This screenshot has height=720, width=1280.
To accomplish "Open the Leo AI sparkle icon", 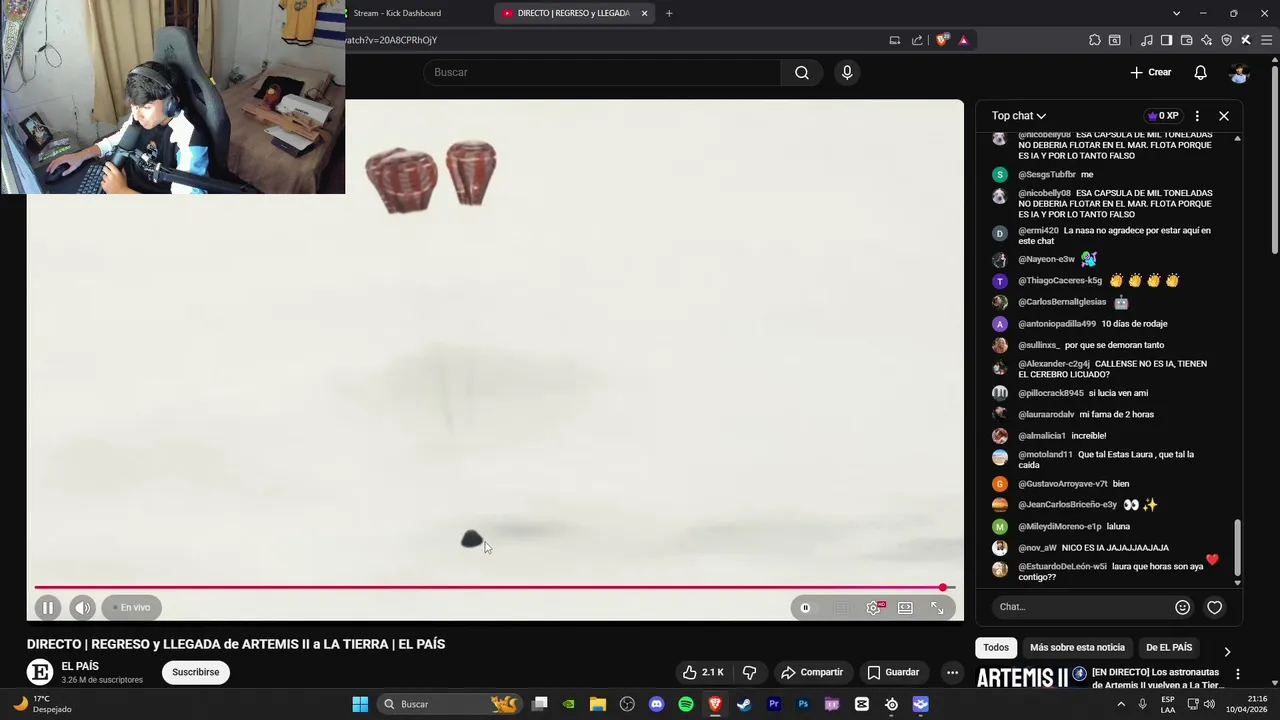I will click(x=1206, y=40).
